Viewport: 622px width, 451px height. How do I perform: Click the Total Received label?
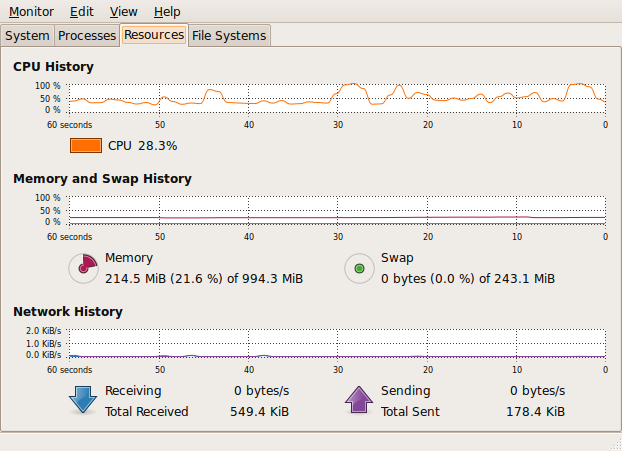(x=146, y=411)
